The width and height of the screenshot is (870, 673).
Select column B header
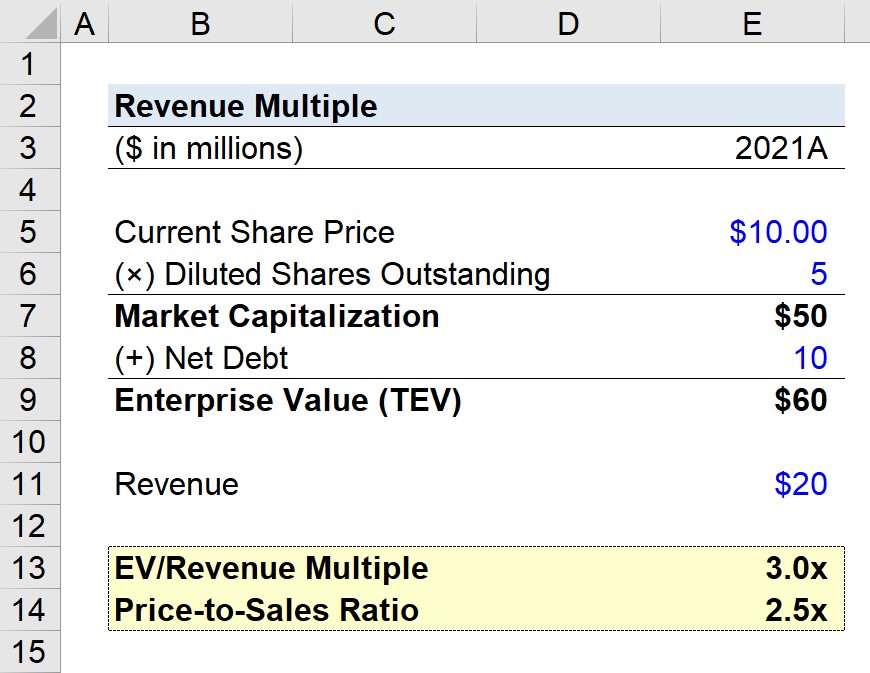(200, 21)
